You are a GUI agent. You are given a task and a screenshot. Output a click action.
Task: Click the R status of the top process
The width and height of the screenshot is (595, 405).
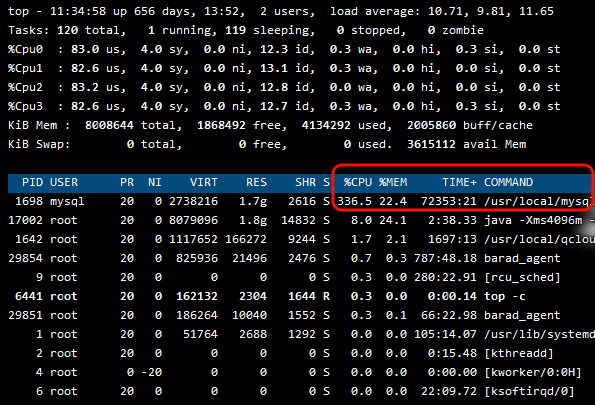pyautogui.click(x=326, y=296)
